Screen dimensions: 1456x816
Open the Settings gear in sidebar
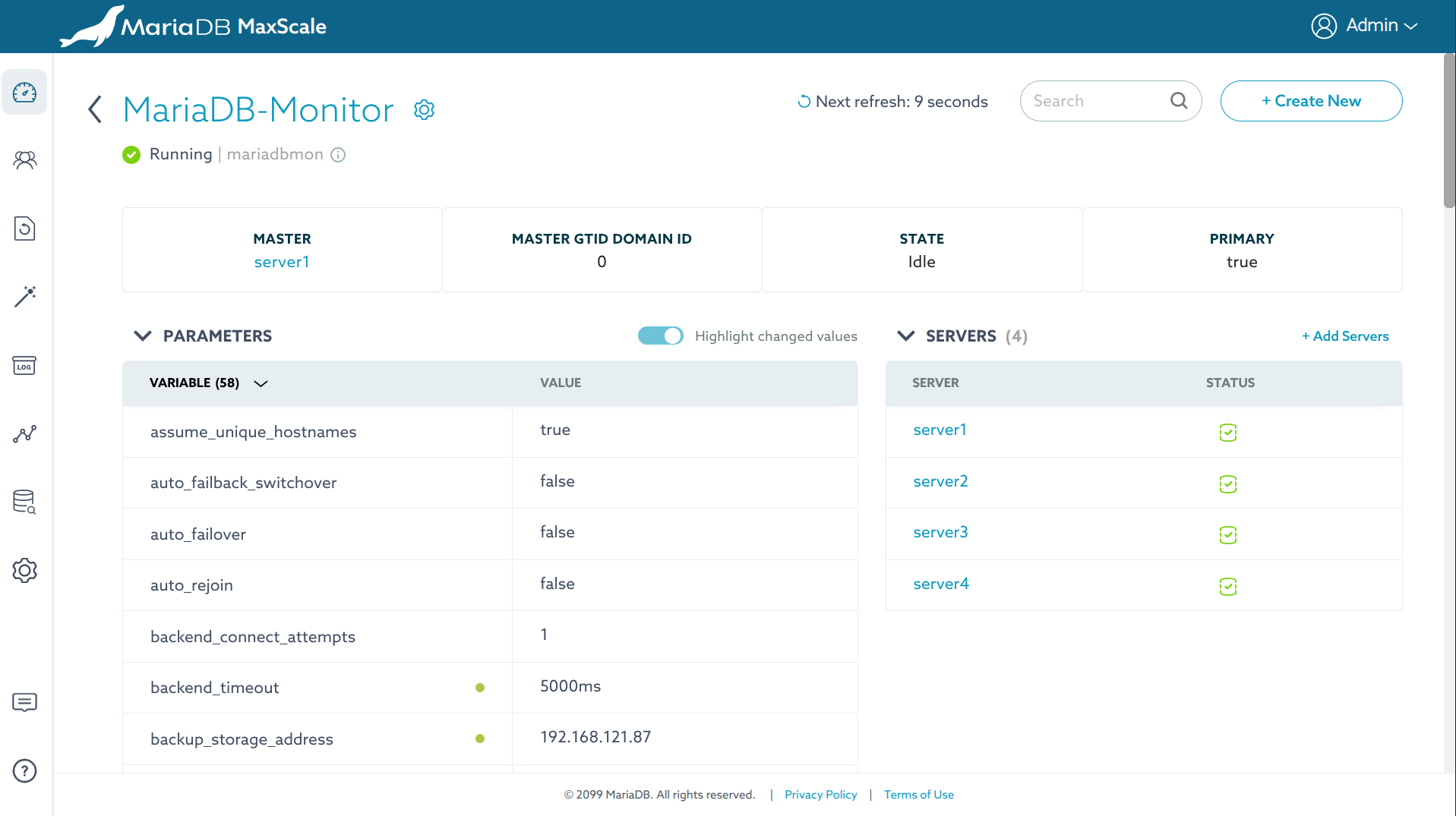pyautogui.click(x=24, y=570)
